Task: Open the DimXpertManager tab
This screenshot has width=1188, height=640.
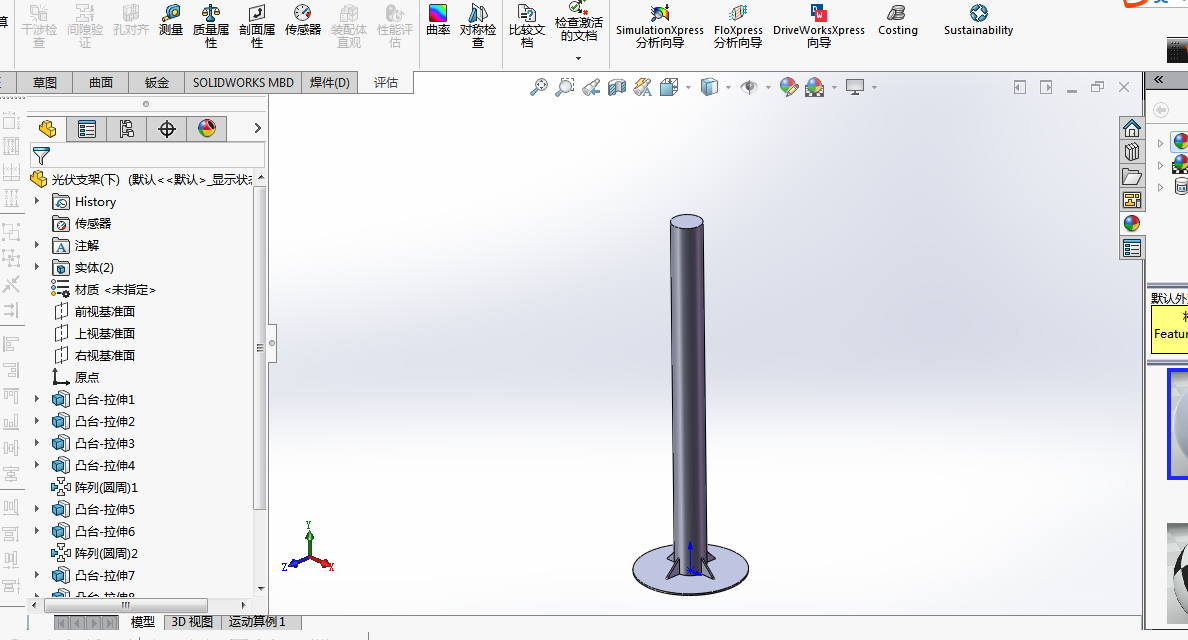Action: tap(167, 129)
